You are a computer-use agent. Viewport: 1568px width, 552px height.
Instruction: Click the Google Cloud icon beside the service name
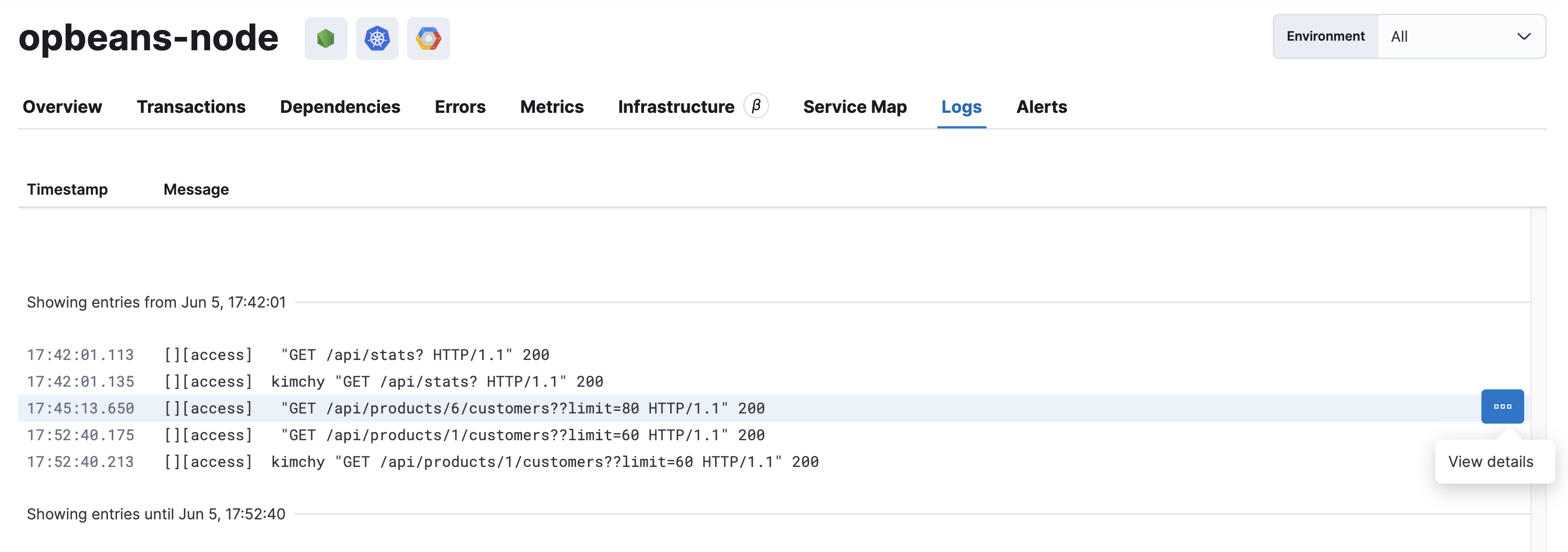pos(429,37)
